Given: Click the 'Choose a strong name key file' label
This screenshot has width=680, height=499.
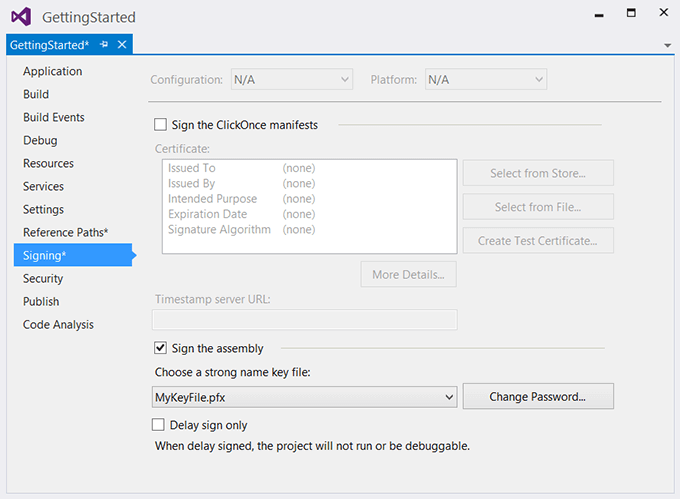Looking at the screenshot, I should coord(232,372).
